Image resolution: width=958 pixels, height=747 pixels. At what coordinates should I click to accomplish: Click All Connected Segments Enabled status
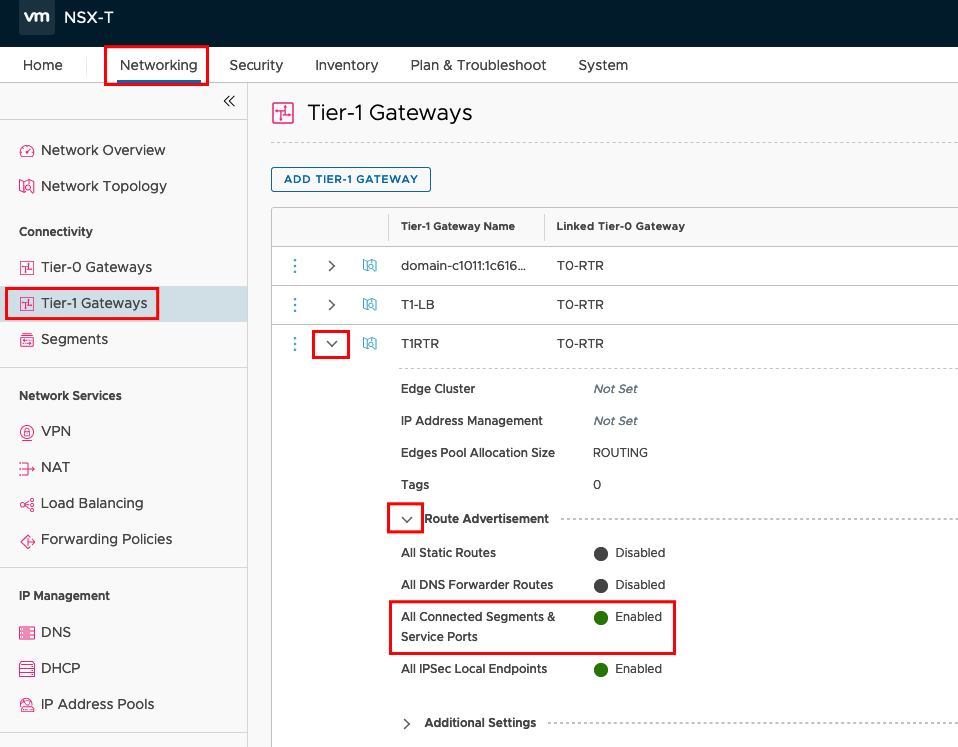627,618
